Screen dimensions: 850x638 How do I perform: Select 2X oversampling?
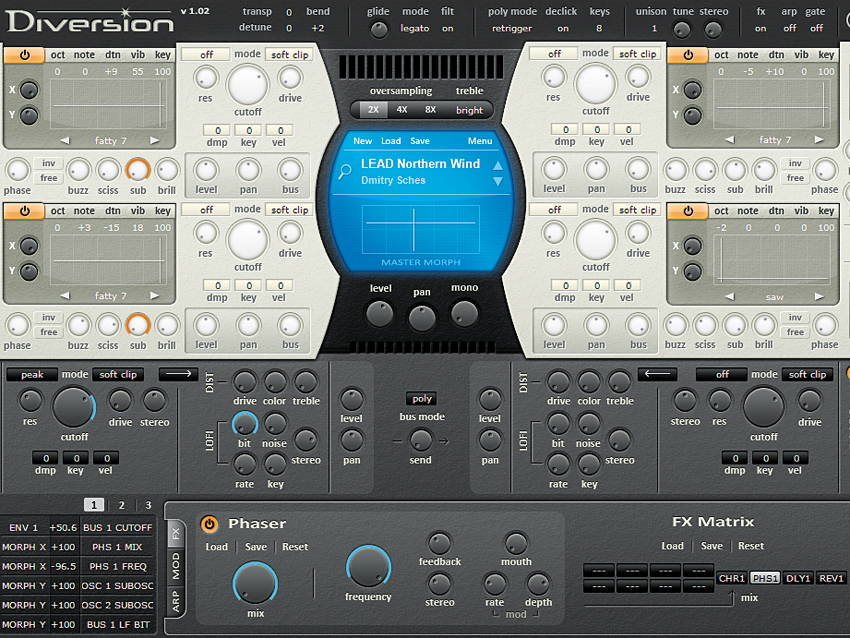pyautogui.click(x=373, y=109)
